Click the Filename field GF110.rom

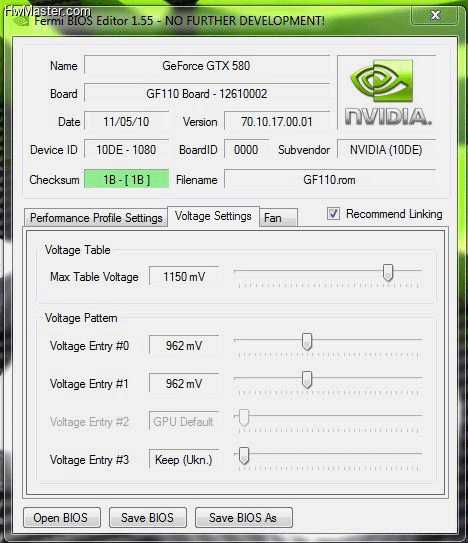[x=329, y=179]
